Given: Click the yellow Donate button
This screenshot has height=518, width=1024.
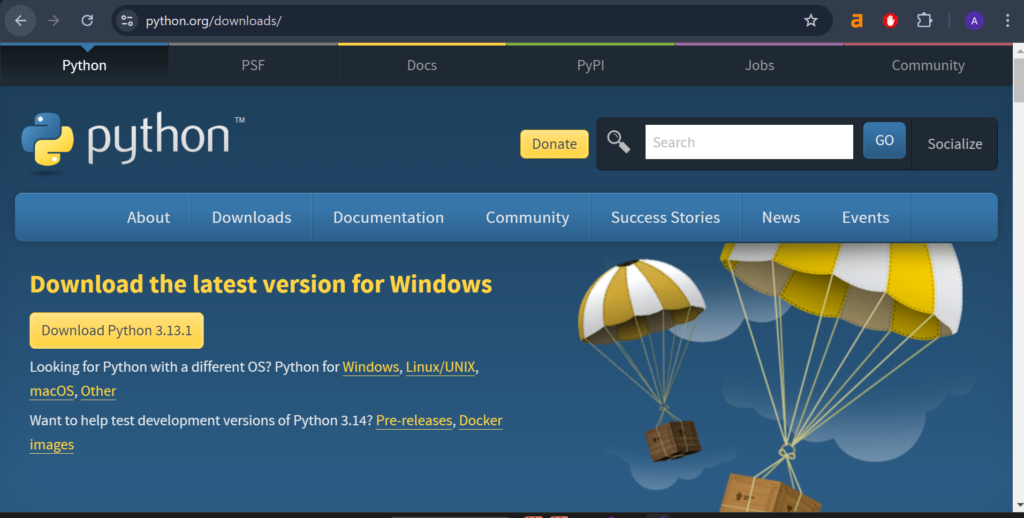Looking at the screenshot, I should point(554,144).
